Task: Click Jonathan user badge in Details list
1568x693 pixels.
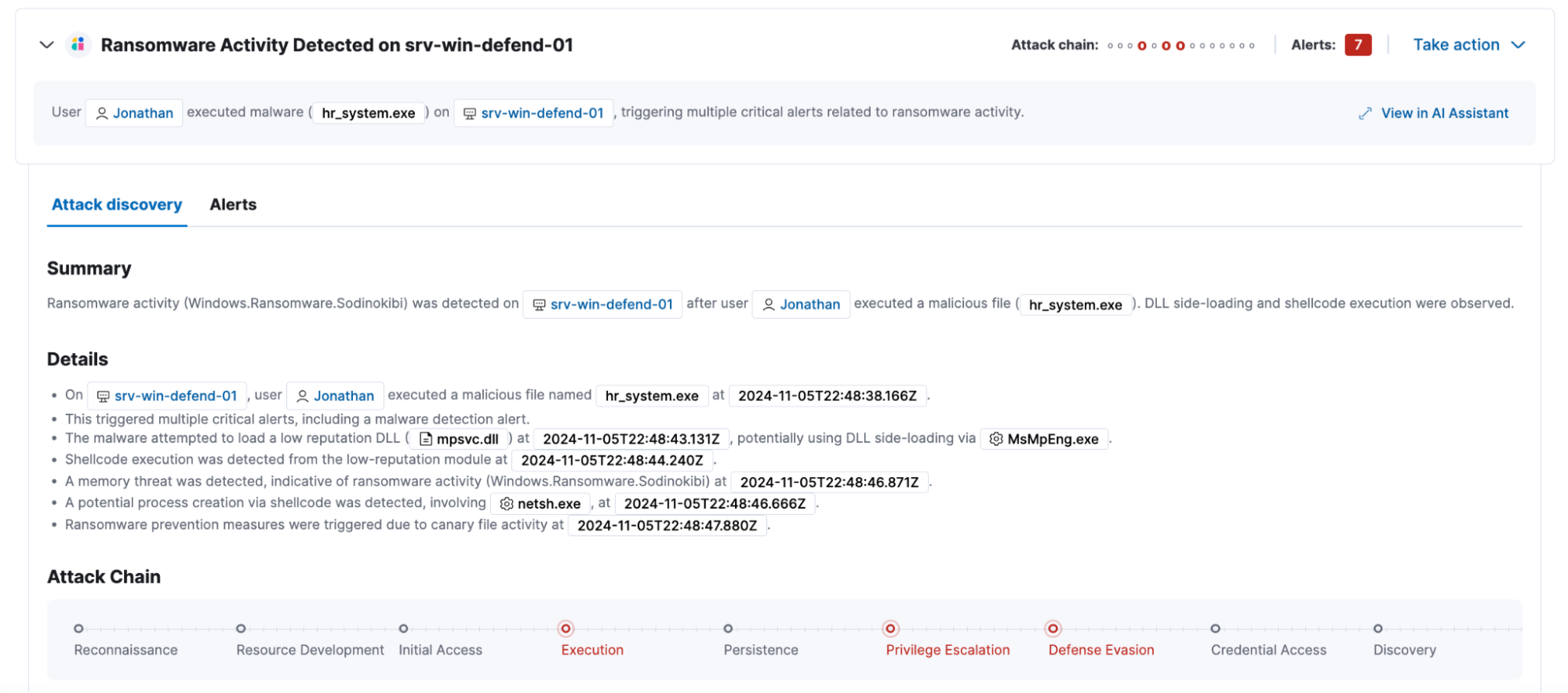Action: [x=335, y=396]
